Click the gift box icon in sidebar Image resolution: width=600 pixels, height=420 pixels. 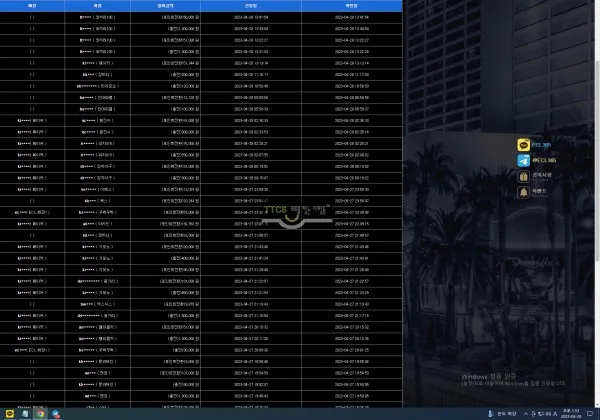(x=523, y=176)
